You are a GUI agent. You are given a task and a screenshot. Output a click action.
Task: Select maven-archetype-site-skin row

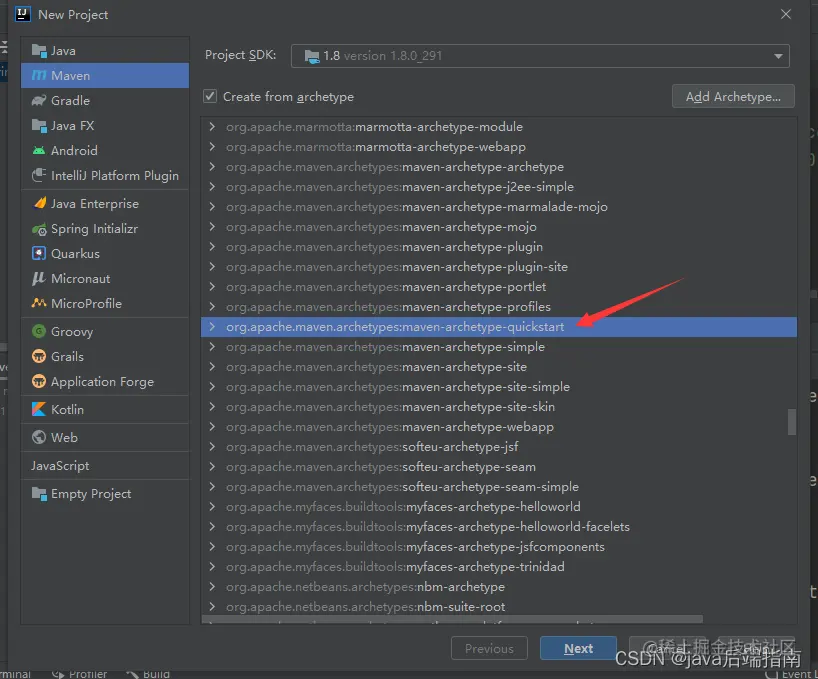pos(499,407)
